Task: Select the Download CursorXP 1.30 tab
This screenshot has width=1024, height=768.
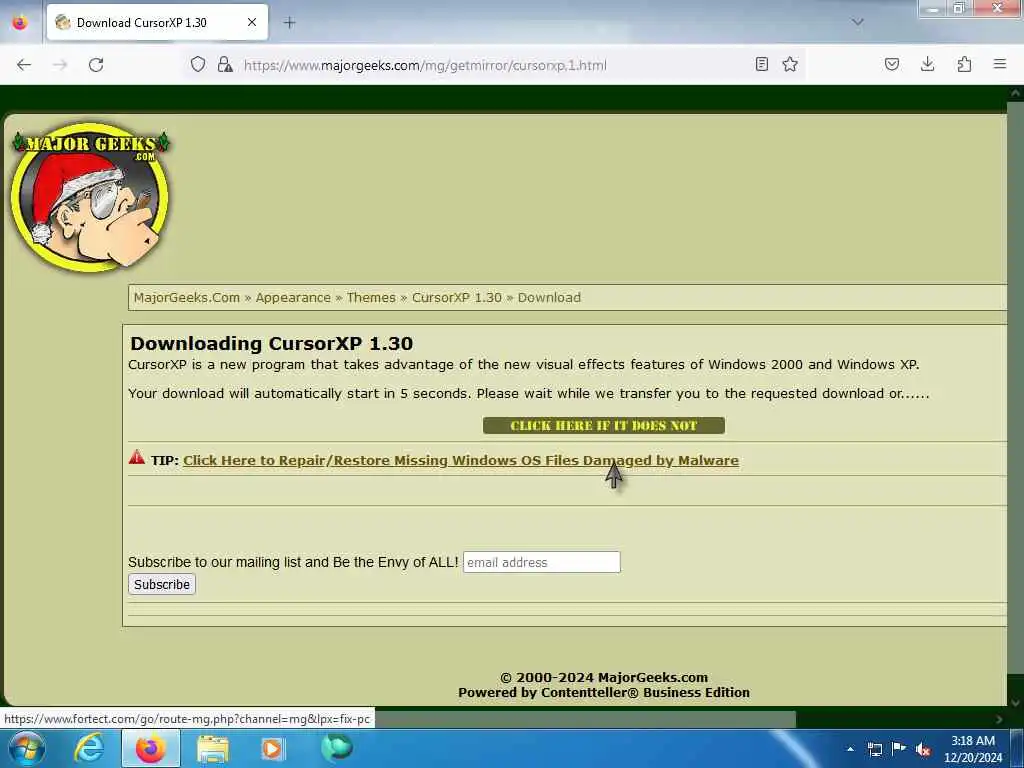Action: (157, 22)
